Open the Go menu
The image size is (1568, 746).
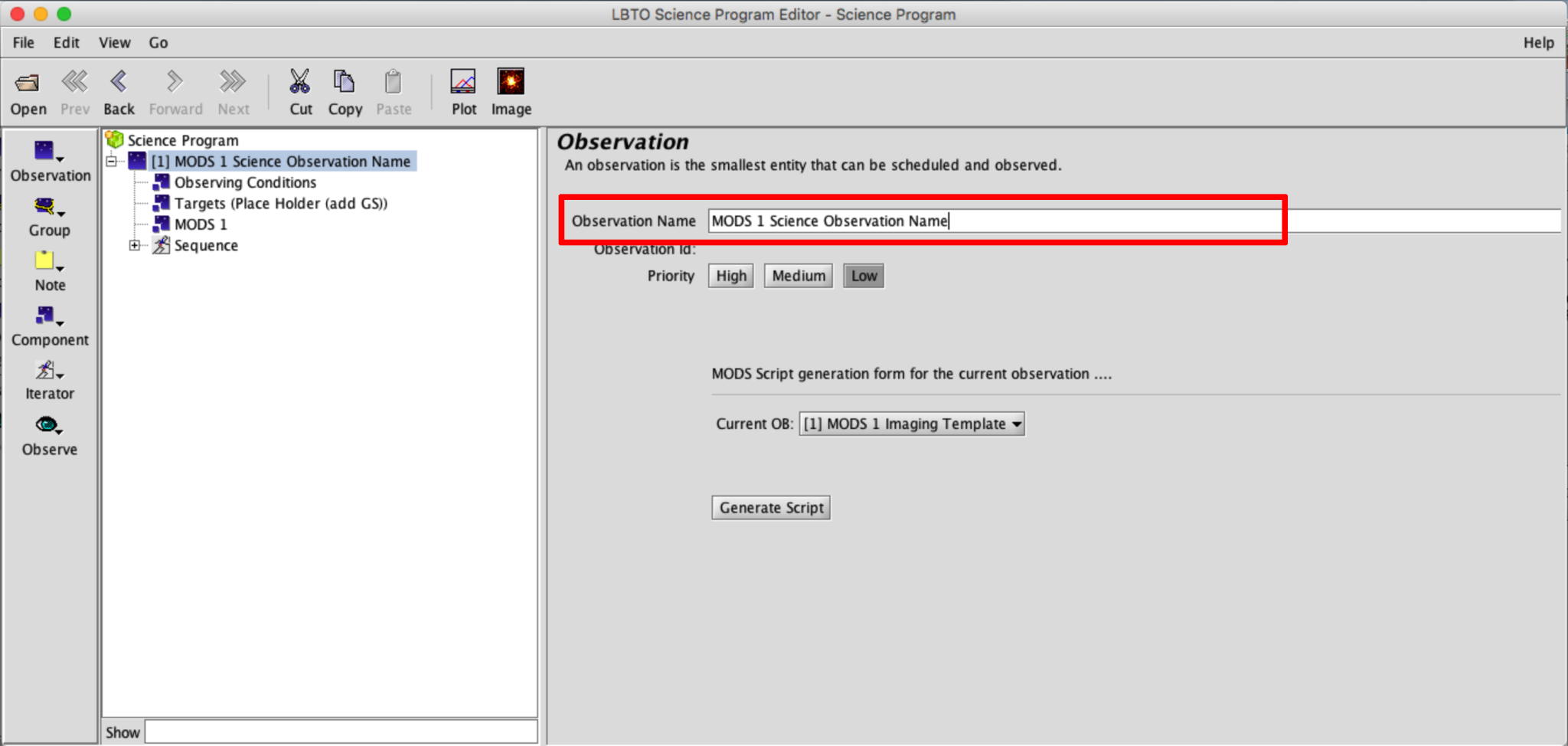coord(158,42)
